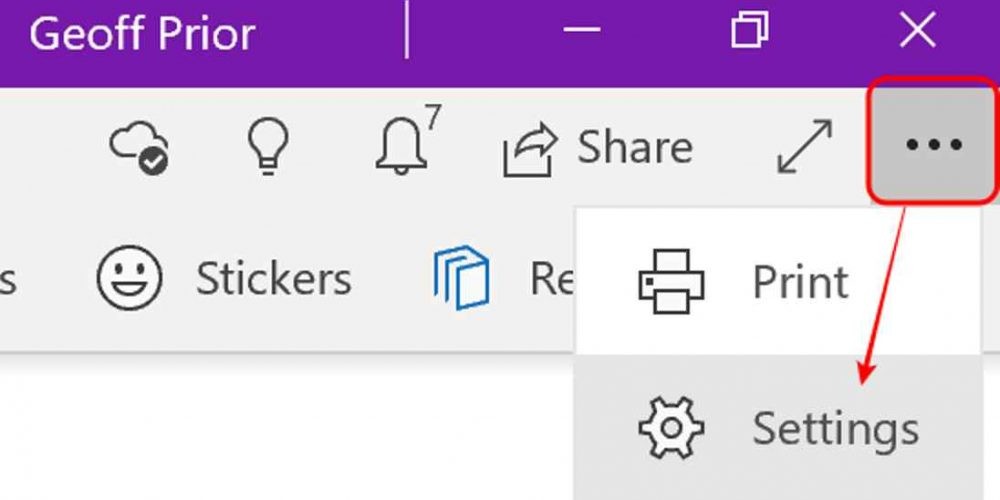The width and height of the screenshot is (1000, 500).
Task: Open the lightbulb Tell Me icon
Action: (268, 146)
